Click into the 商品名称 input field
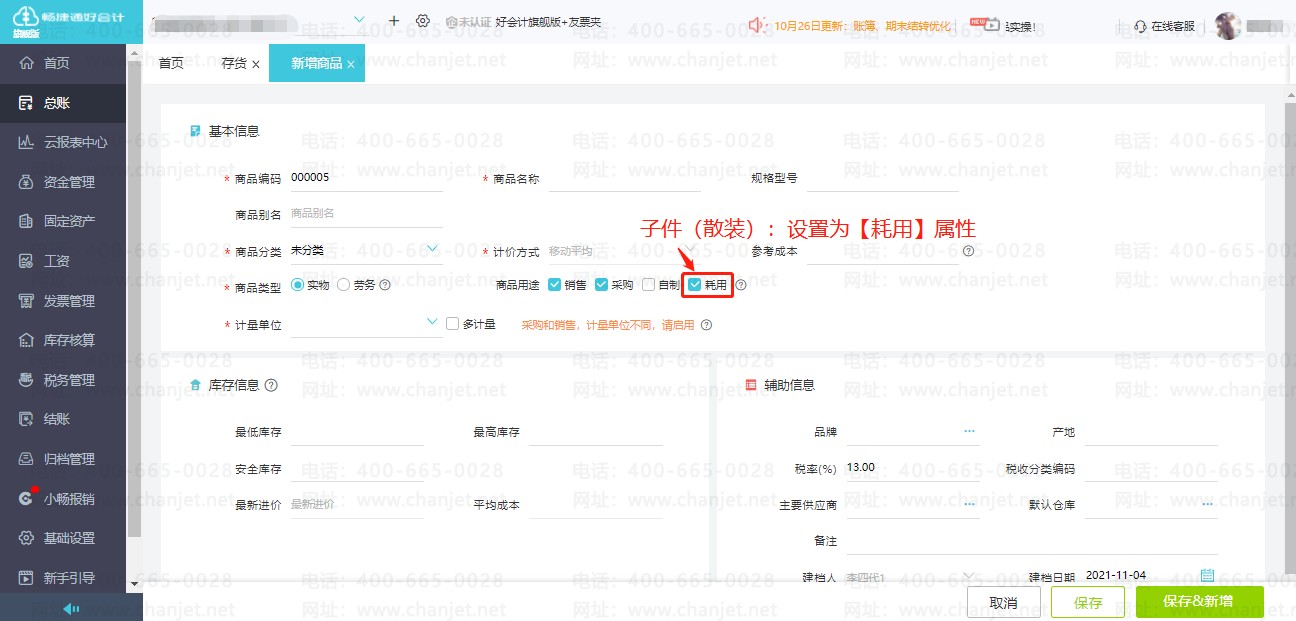 [x=624, y=179]
